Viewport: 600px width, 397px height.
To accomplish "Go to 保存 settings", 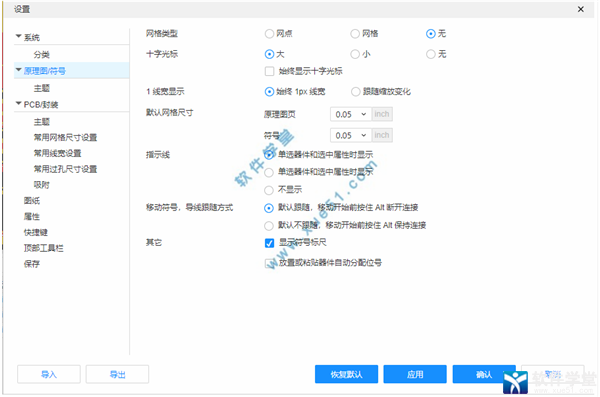I will (x=32, y=264).
